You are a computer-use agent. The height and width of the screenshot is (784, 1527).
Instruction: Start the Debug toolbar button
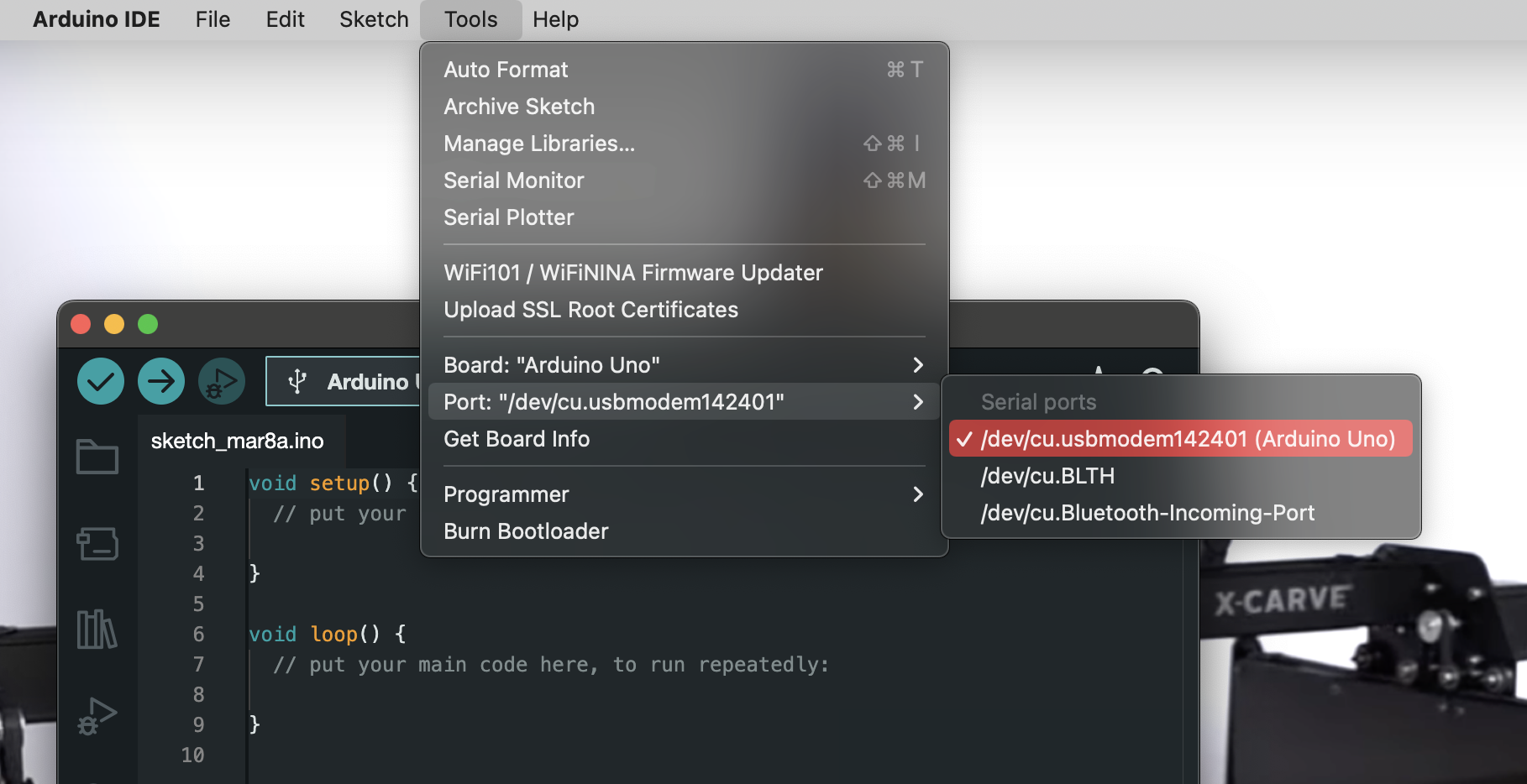click(x=222, y=381)
